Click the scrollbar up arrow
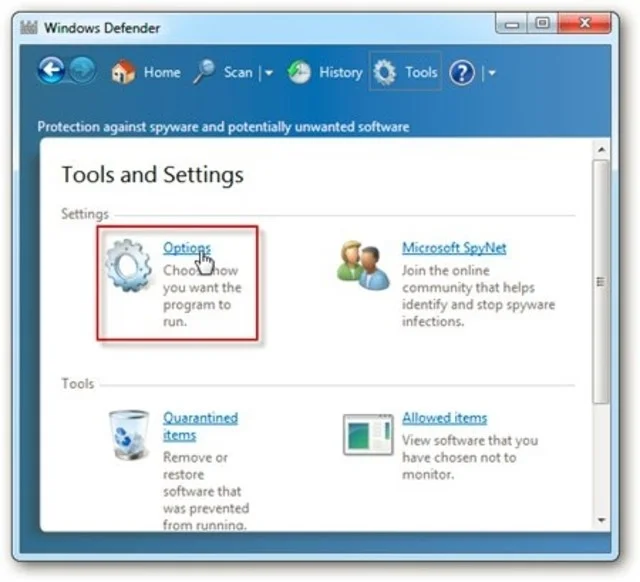The width and height of the screenshot is (640, 582). [601, 150]
